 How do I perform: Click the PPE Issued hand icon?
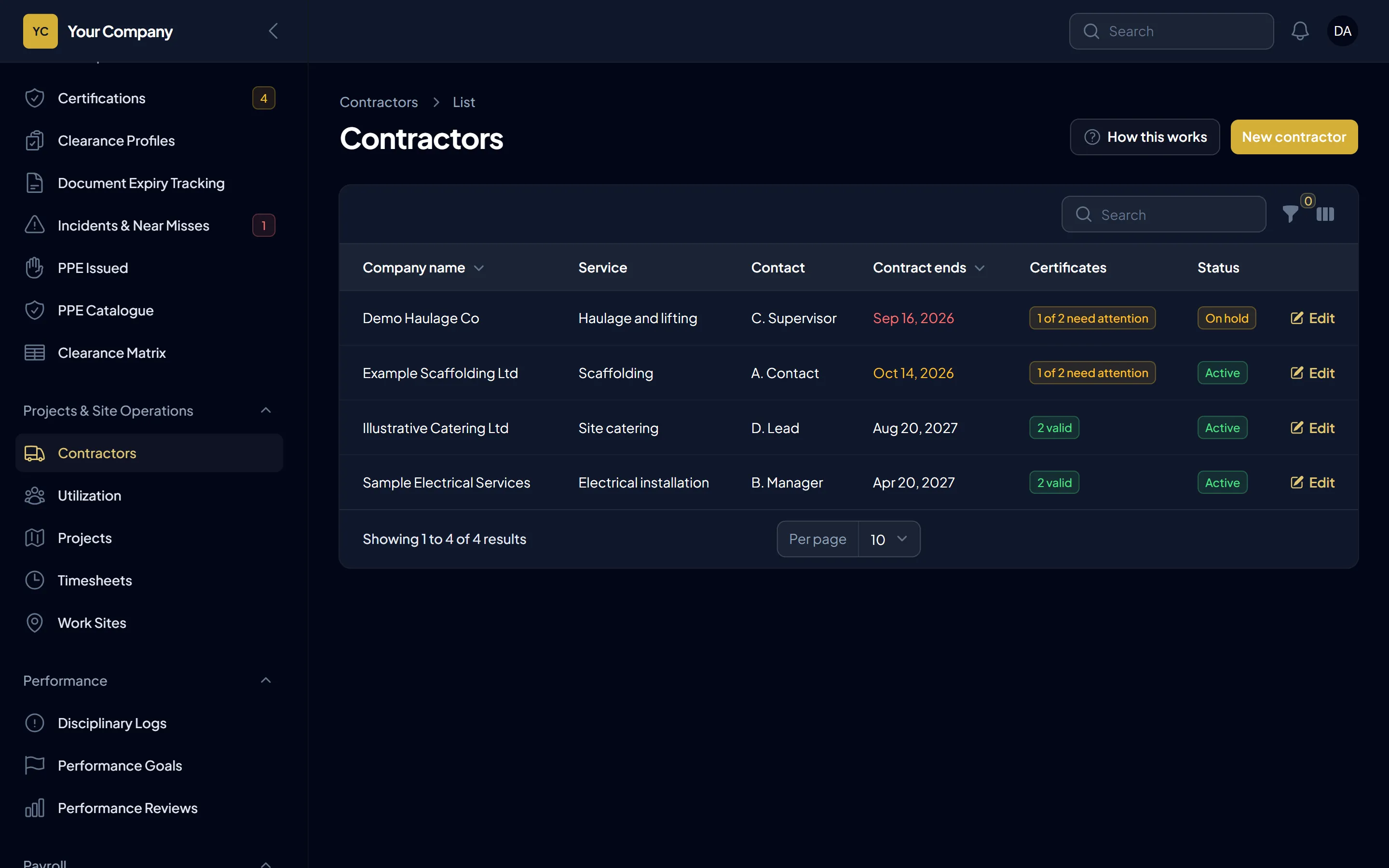coord(34,268)
